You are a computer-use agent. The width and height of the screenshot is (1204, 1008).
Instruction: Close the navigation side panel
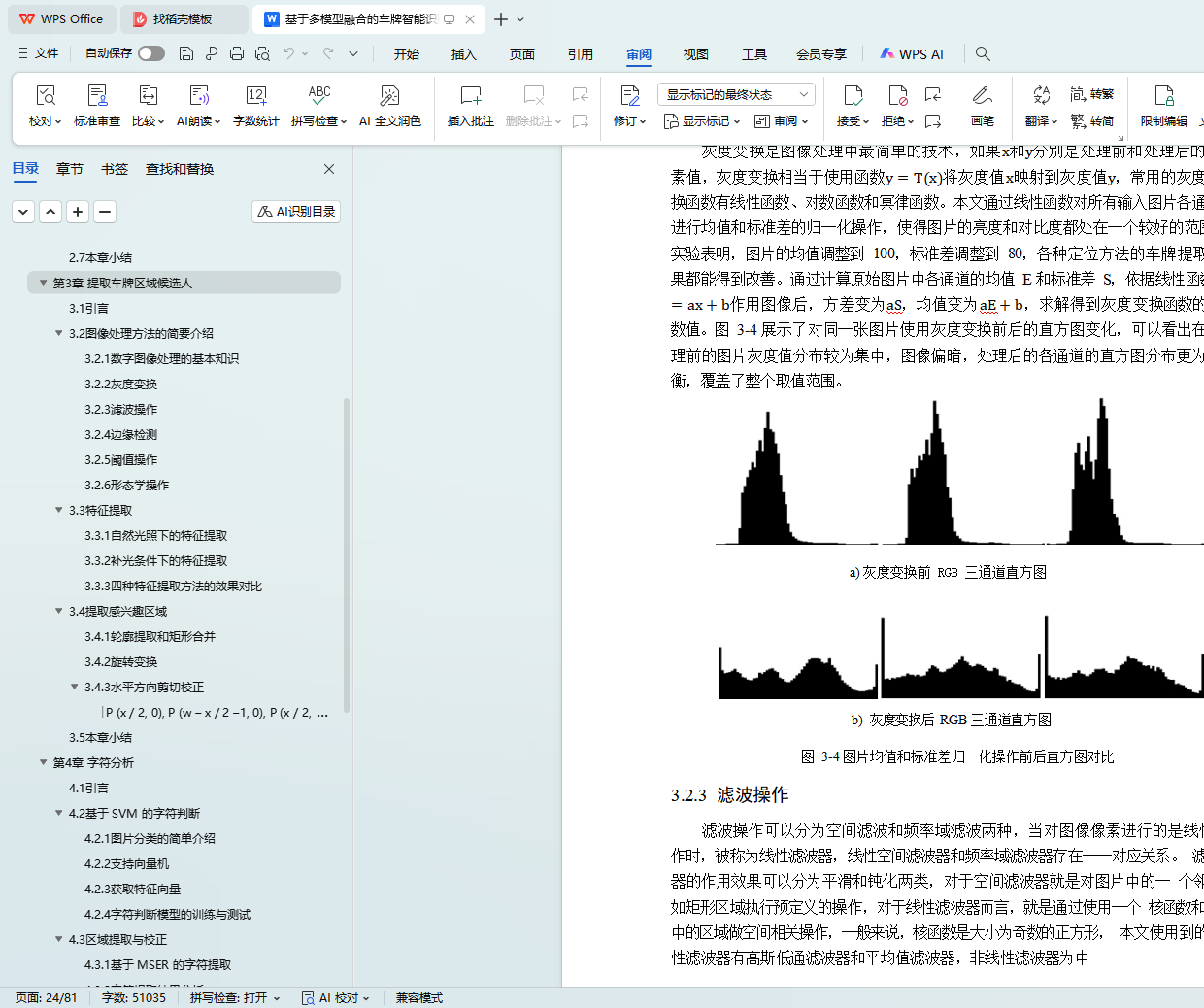tap(329, 169)
